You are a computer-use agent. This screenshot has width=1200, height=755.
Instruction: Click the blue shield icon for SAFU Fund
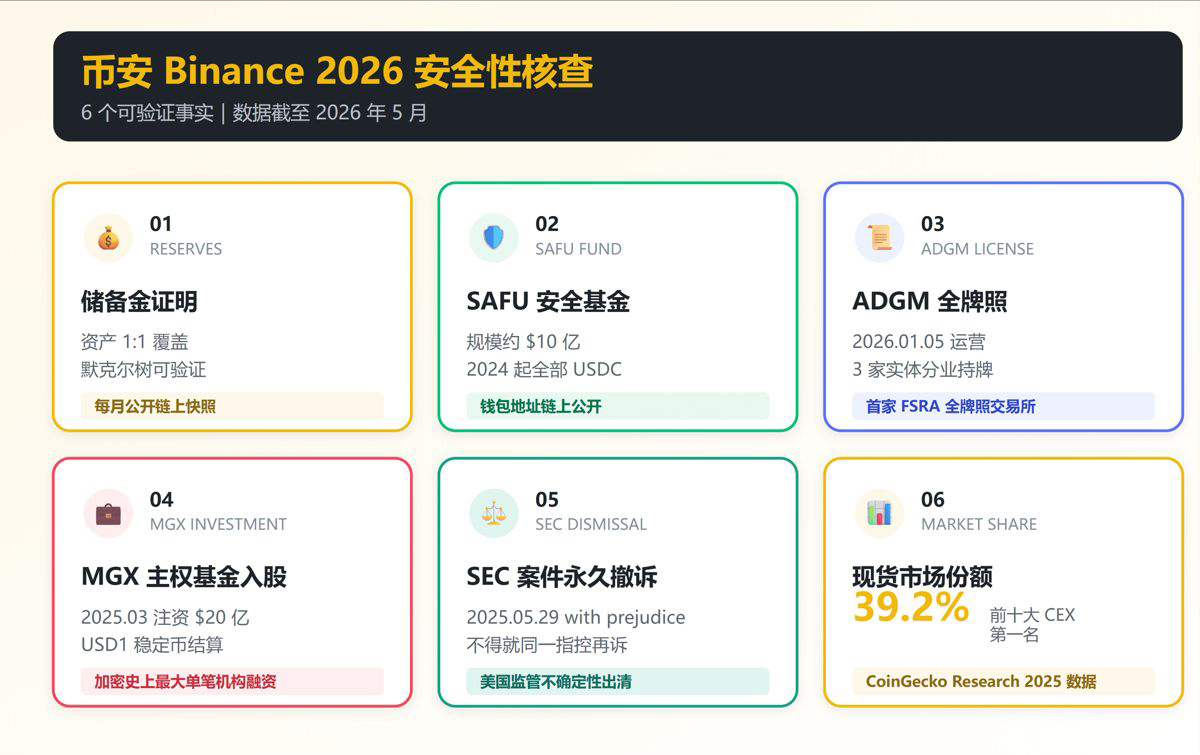click(x=494, y=238)
